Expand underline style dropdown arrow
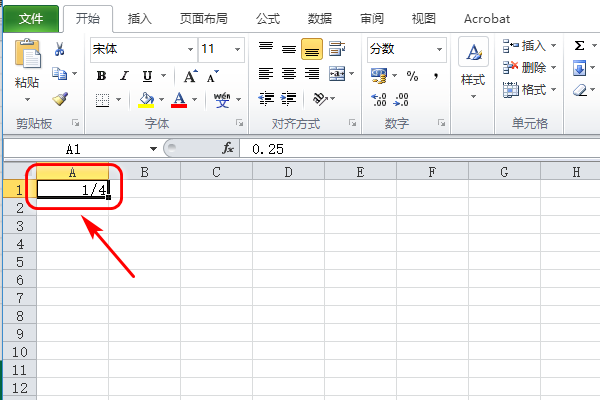Screen dimensions: 600x400 click(x=163, y=75)
